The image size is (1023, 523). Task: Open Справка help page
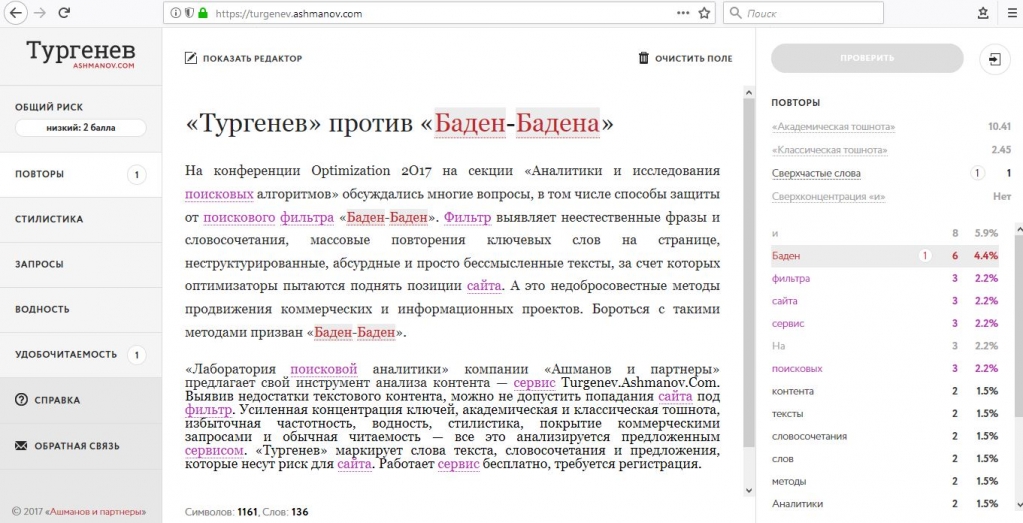point(81,400)
